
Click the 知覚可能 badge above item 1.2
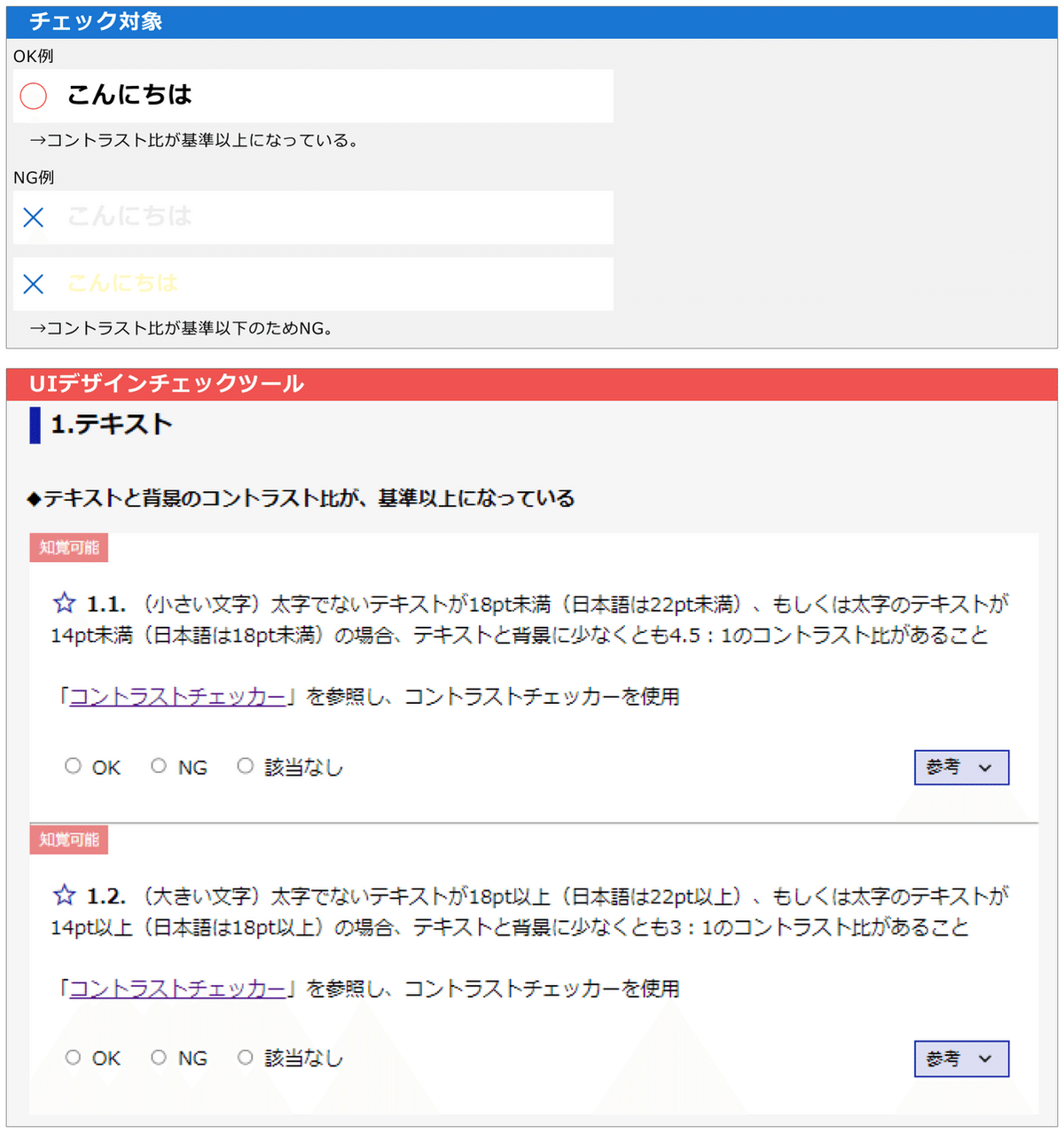68,840
